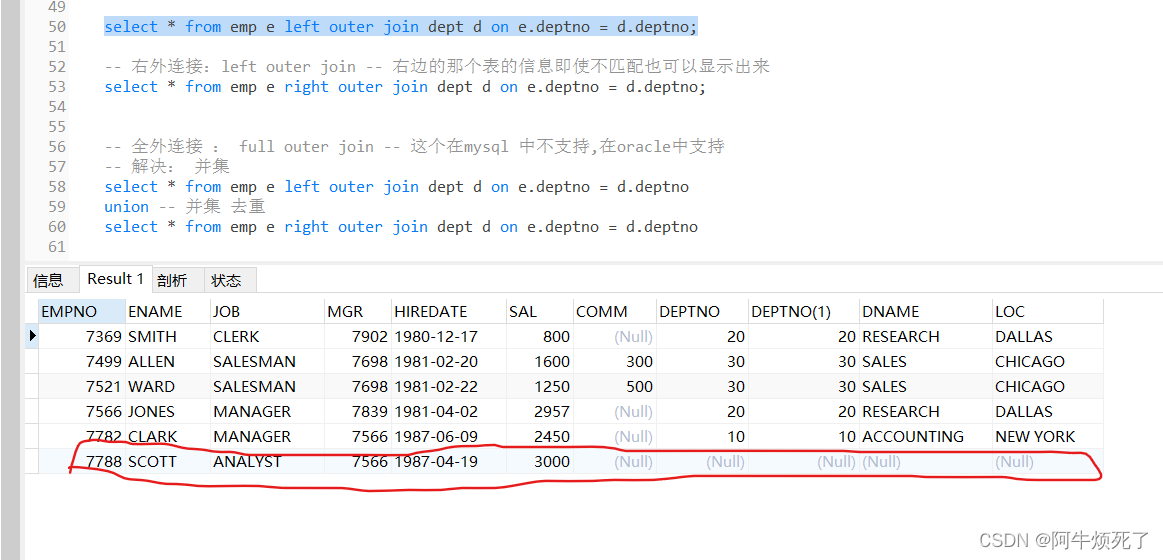Select salary cell 2957
Viewport: 1163px width, 560px height.
coord(539,412)
